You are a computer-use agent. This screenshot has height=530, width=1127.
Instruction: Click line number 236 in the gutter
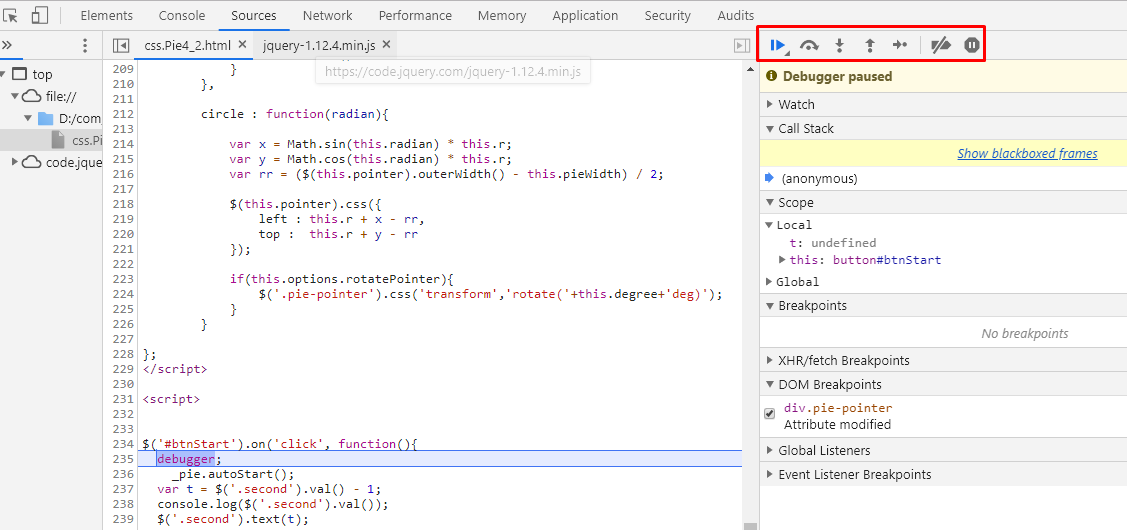click(x=124, y=474)
